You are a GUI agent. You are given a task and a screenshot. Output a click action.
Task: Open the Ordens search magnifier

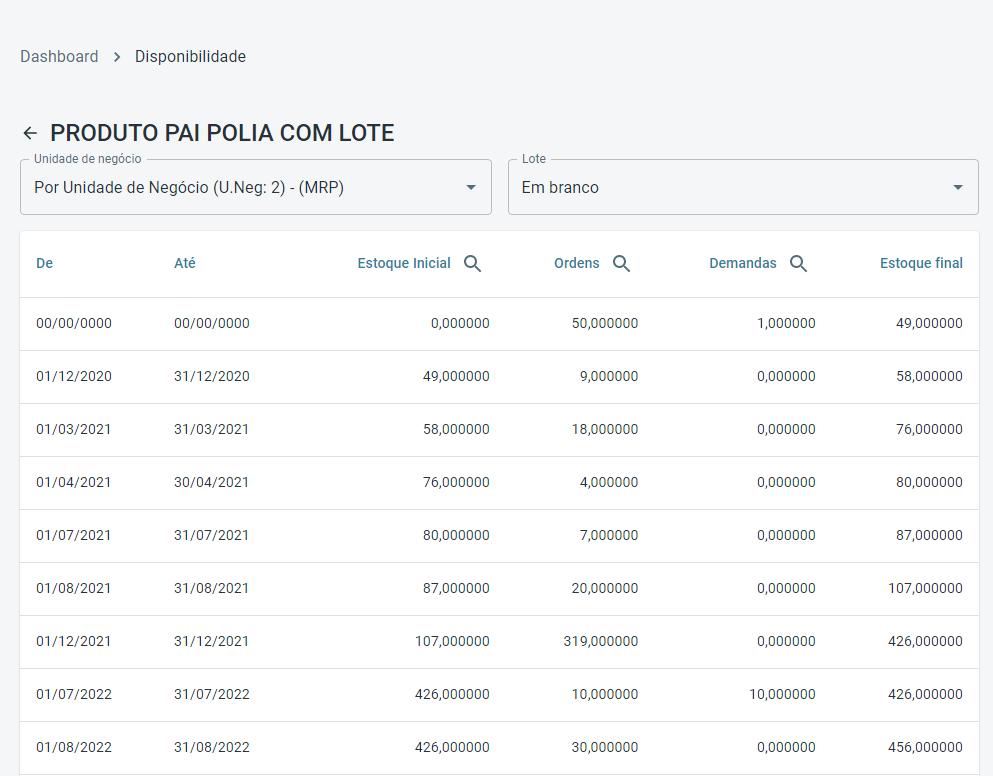pos(621,264)
